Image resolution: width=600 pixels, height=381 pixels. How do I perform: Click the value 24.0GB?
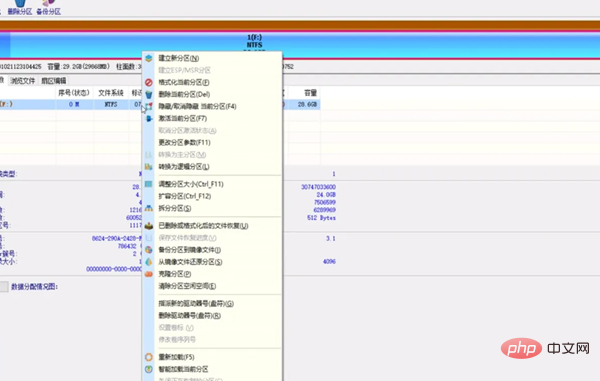pos(326,195)
